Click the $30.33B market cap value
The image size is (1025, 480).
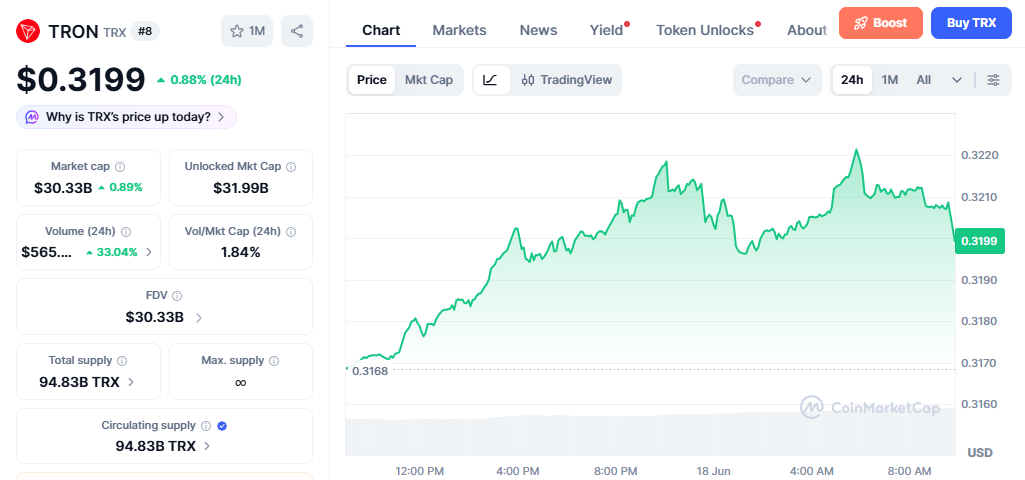tap(63, 188)
